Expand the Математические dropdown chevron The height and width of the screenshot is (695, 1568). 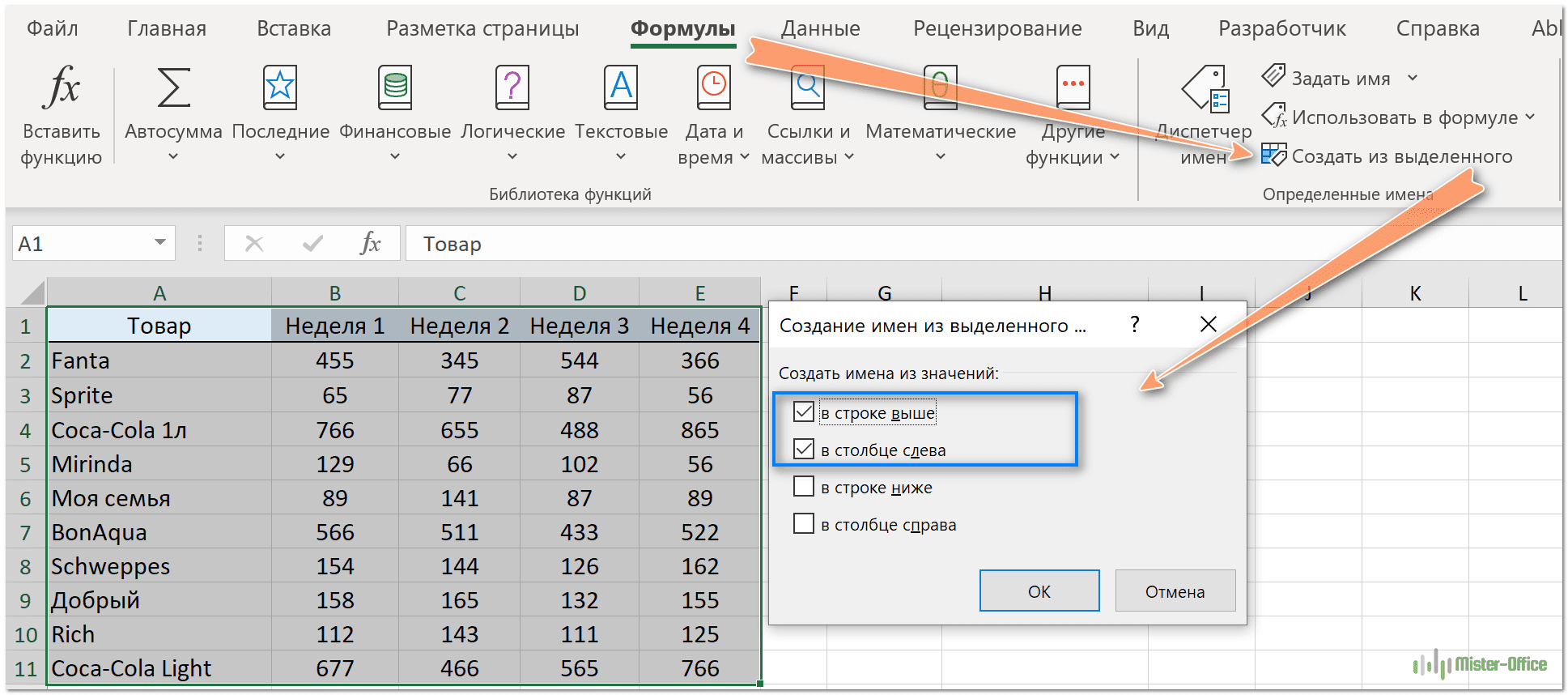941,156
